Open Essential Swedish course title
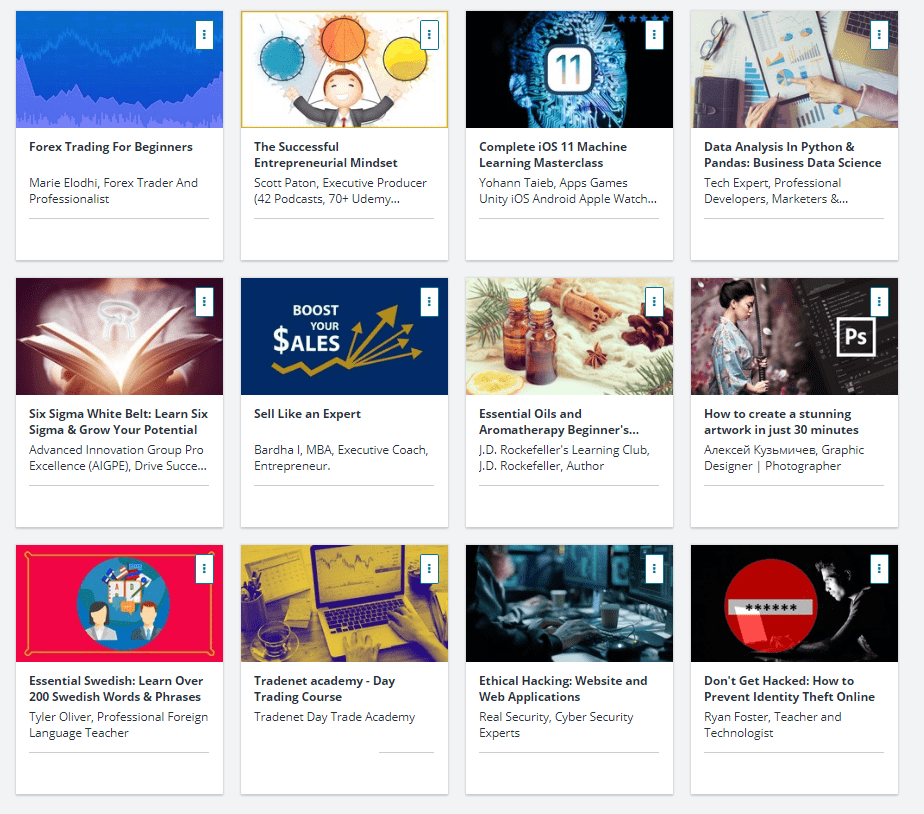 [116, 688]
